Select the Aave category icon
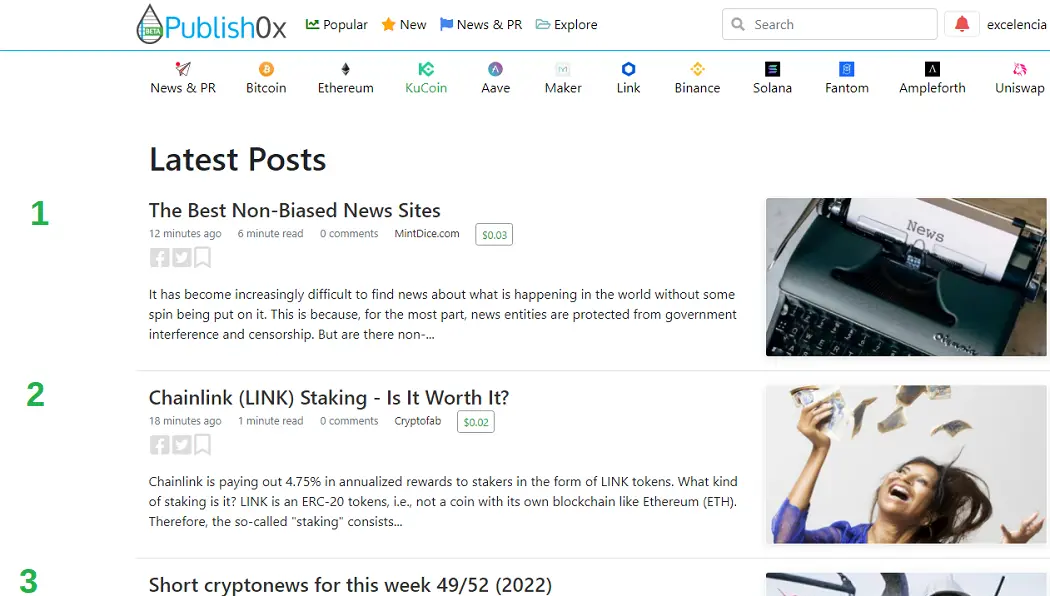This screenshot has height=596, width=1050. click(496, 69)
